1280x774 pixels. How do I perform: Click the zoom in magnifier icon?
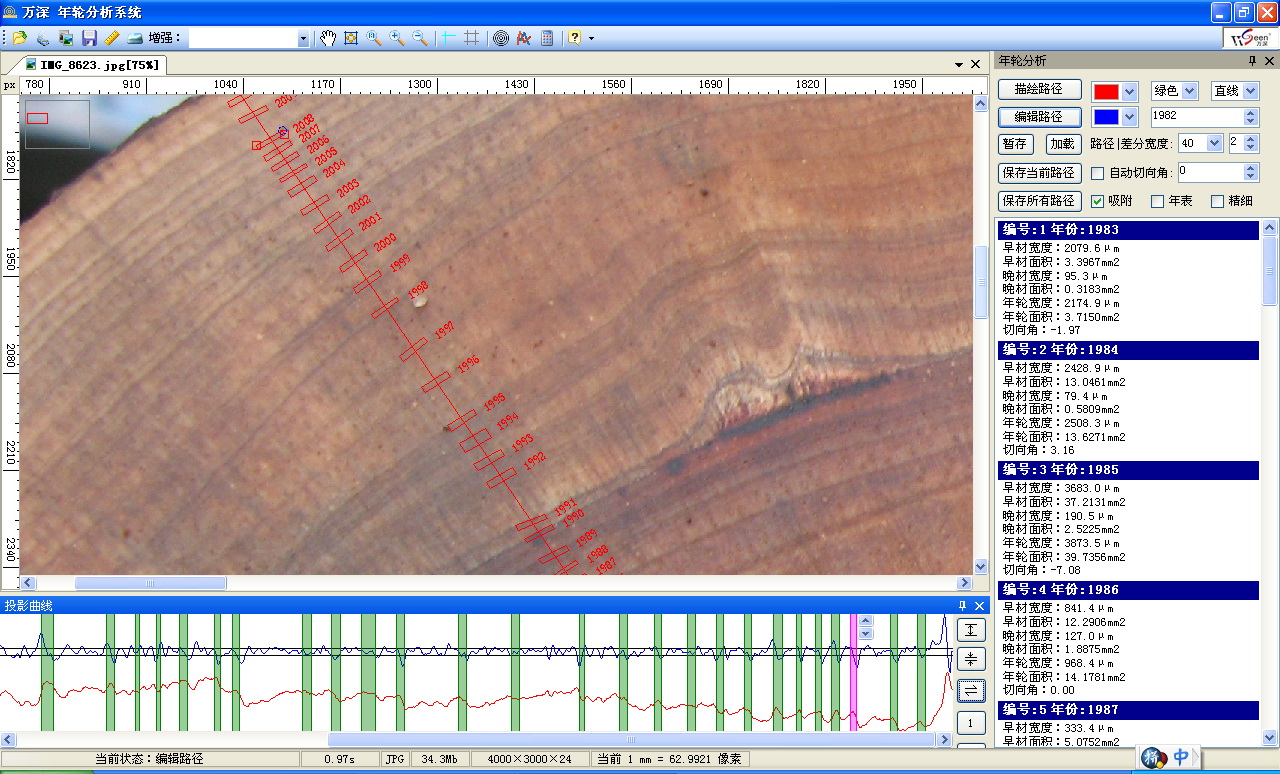[397, 38]
